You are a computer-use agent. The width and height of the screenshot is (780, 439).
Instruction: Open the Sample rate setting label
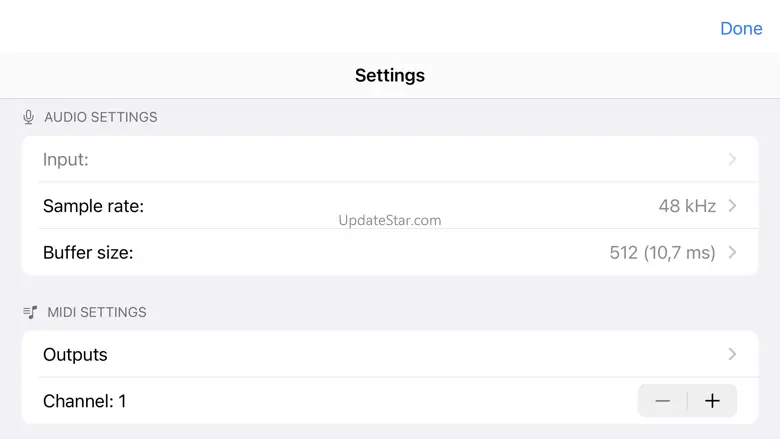pos(93,206)
